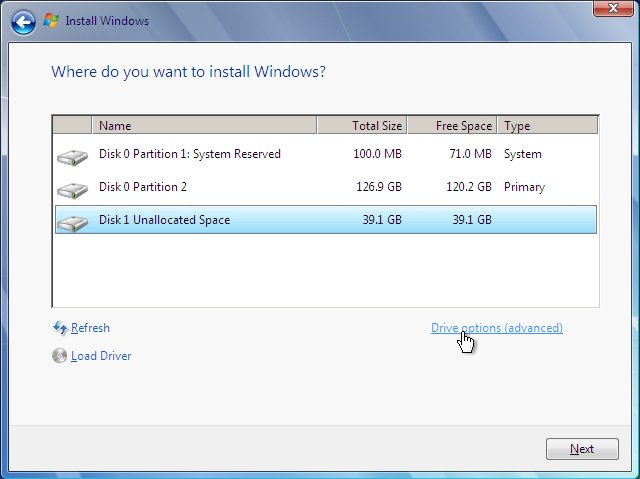The width and height of the screenshot is (640, 479).
Task: Click the Total Size column header
Action: 362,126
